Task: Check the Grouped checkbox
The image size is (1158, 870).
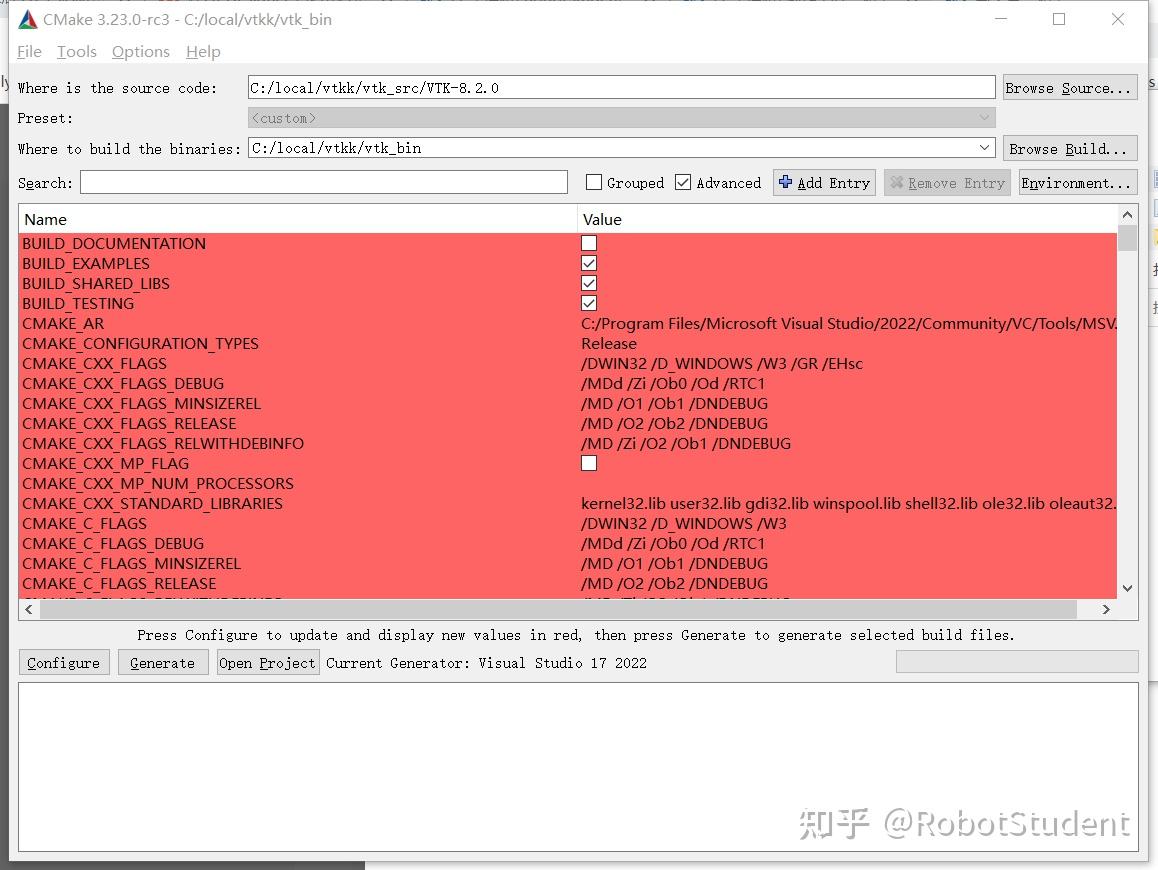Action: click(593, 182)
